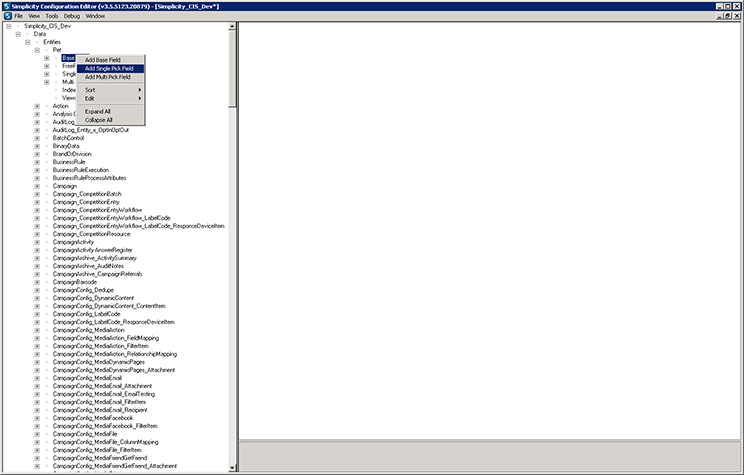The height and width of the screenshot is (475, 744).
Task: Open the Window menu
Action: (95, 16)
